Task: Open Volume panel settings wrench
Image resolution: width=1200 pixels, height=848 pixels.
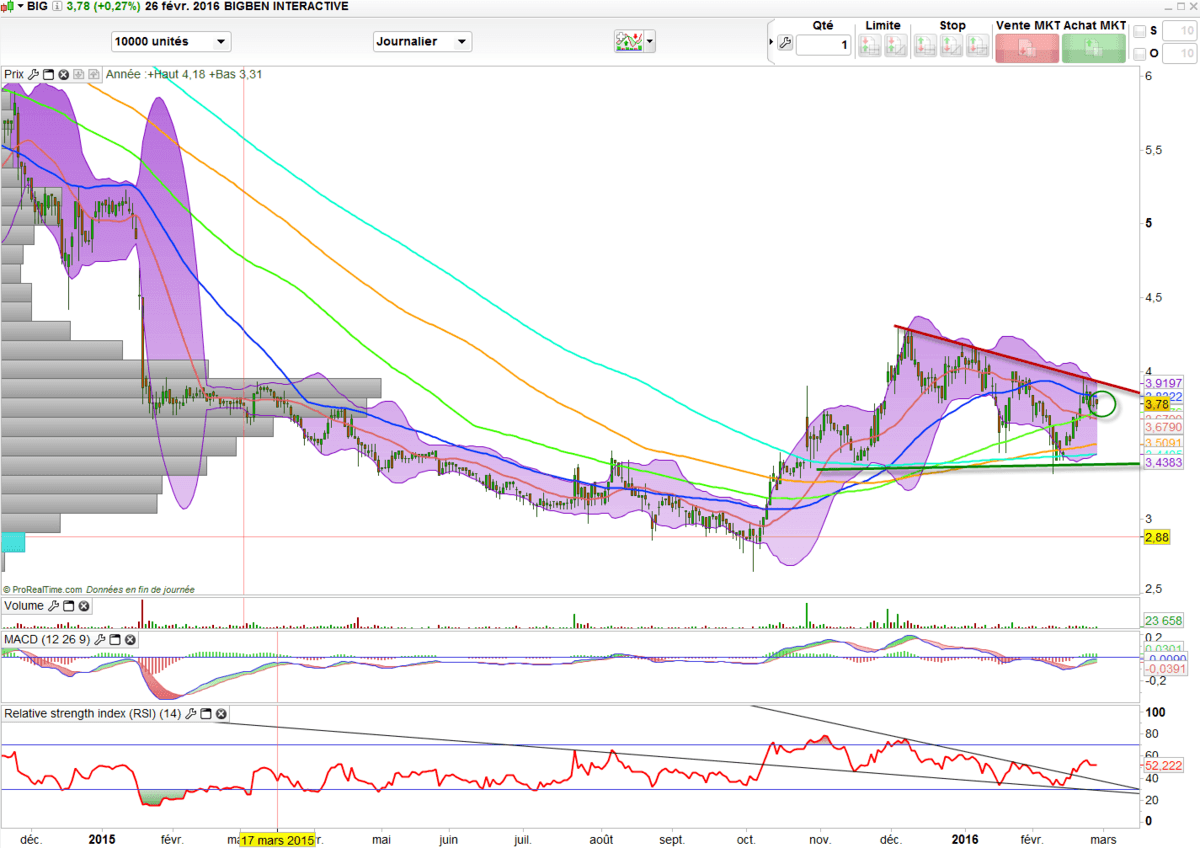Action: [x=54, y=606]
